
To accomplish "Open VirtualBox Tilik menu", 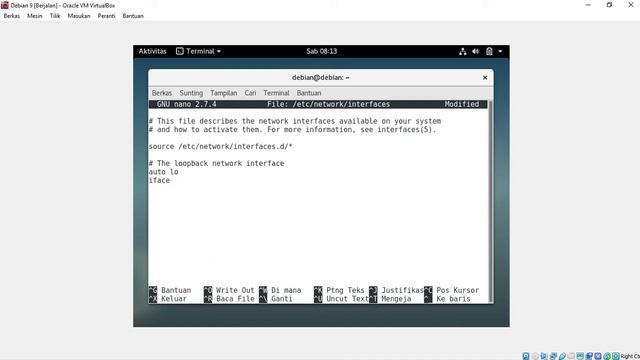I will (55, 16).
